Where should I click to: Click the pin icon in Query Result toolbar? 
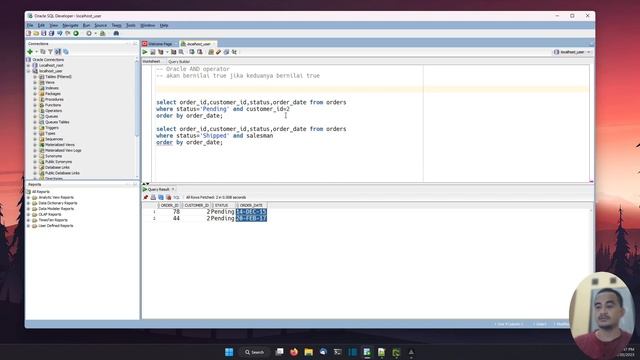[x=146, y=198]
